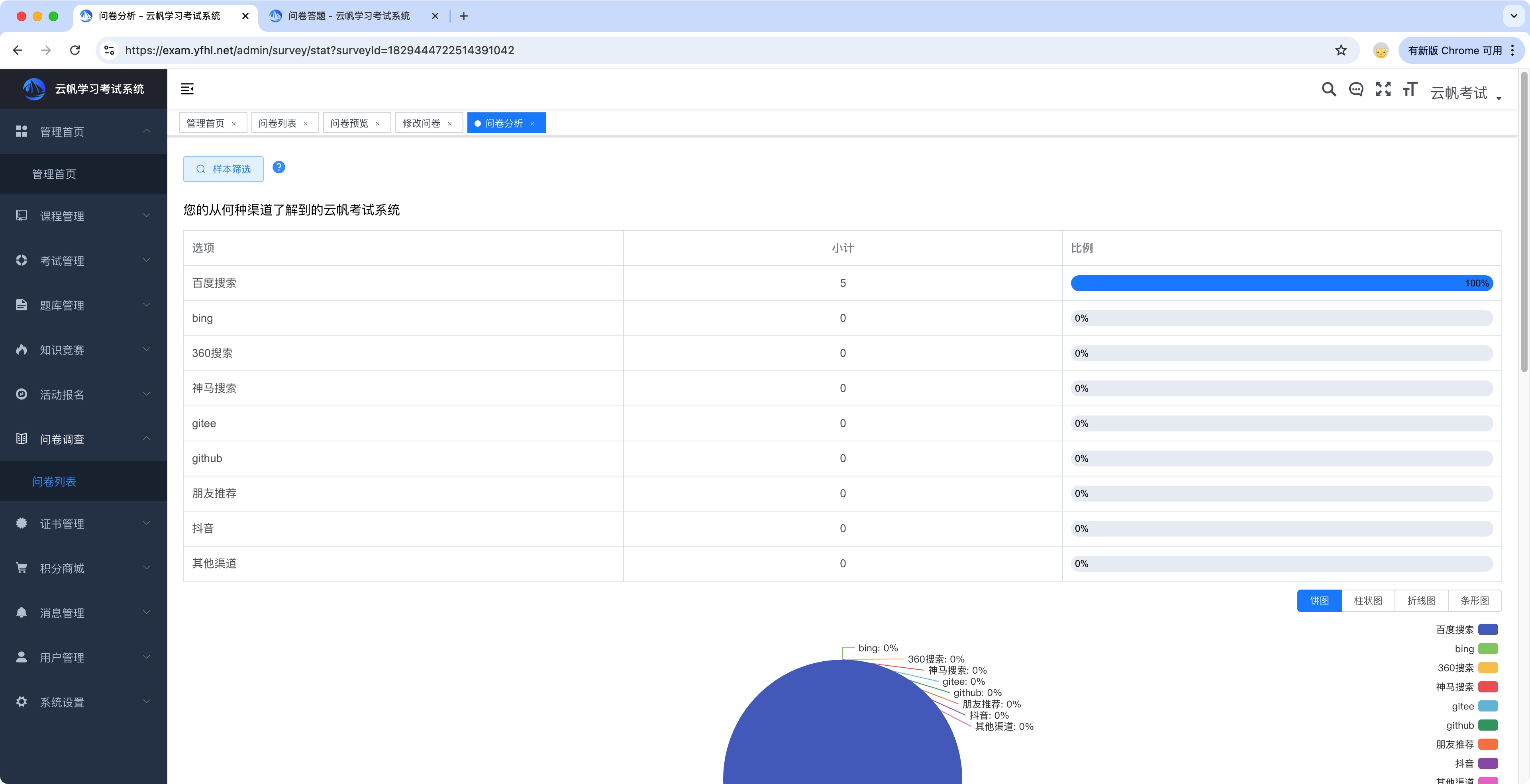Click 百度搜索 100% progress bar
Screen dimensions: 1530x784
[x=1282, y=283]
